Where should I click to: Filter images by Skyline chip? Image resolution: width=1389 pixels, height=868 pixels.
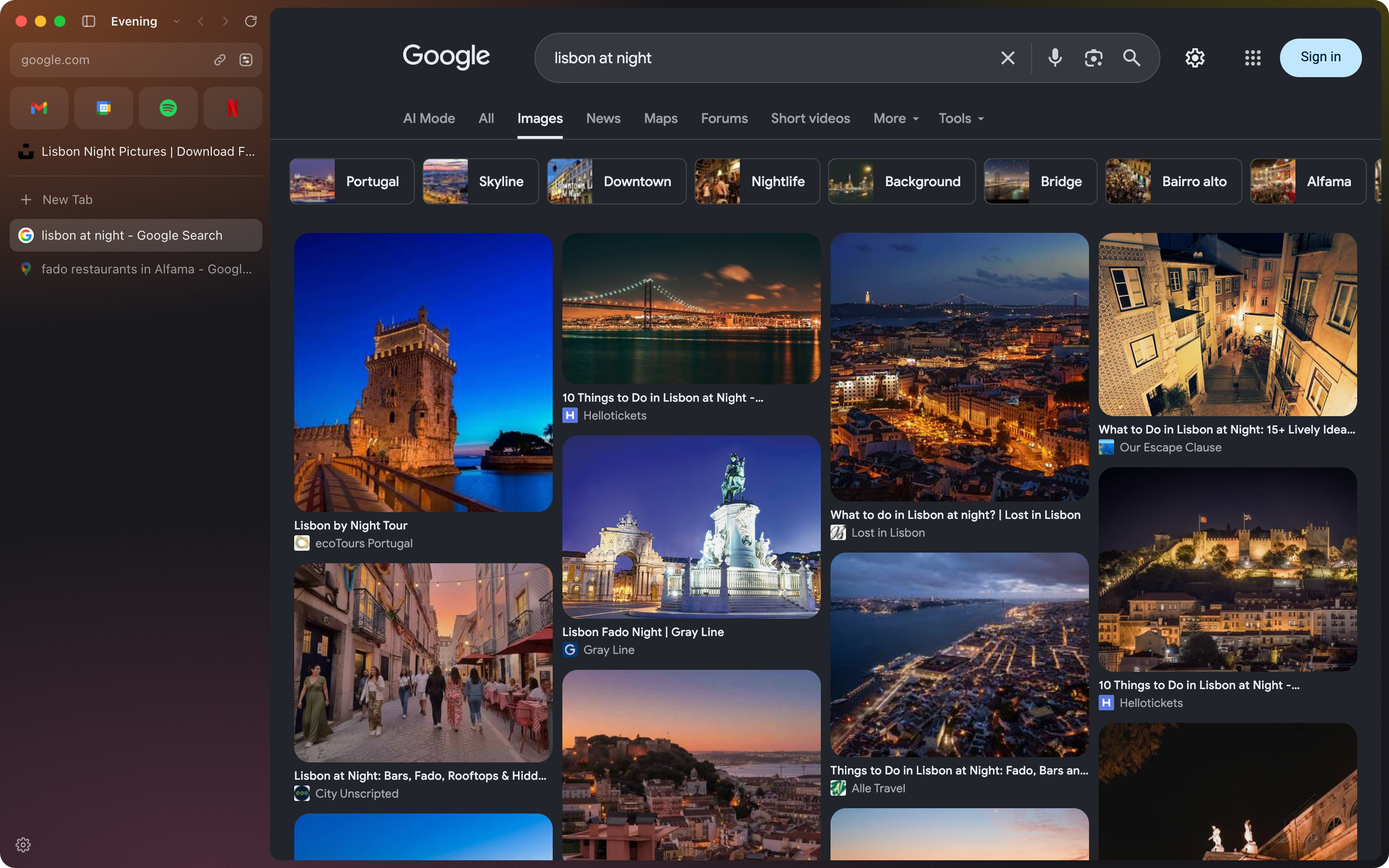pyautogui.click(x=480, y=181)
